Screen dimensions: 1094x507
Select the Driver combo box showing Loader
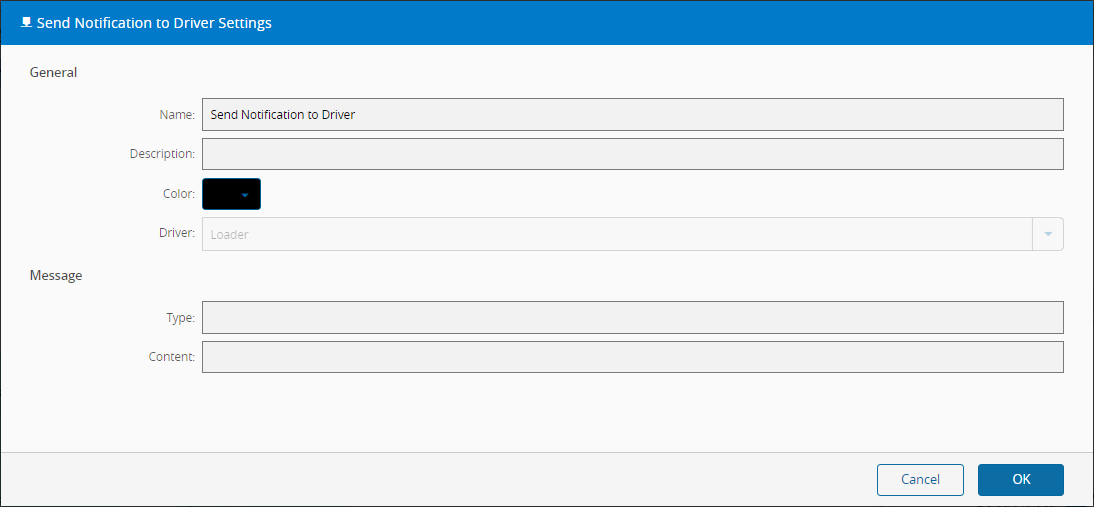click(616, 234)
